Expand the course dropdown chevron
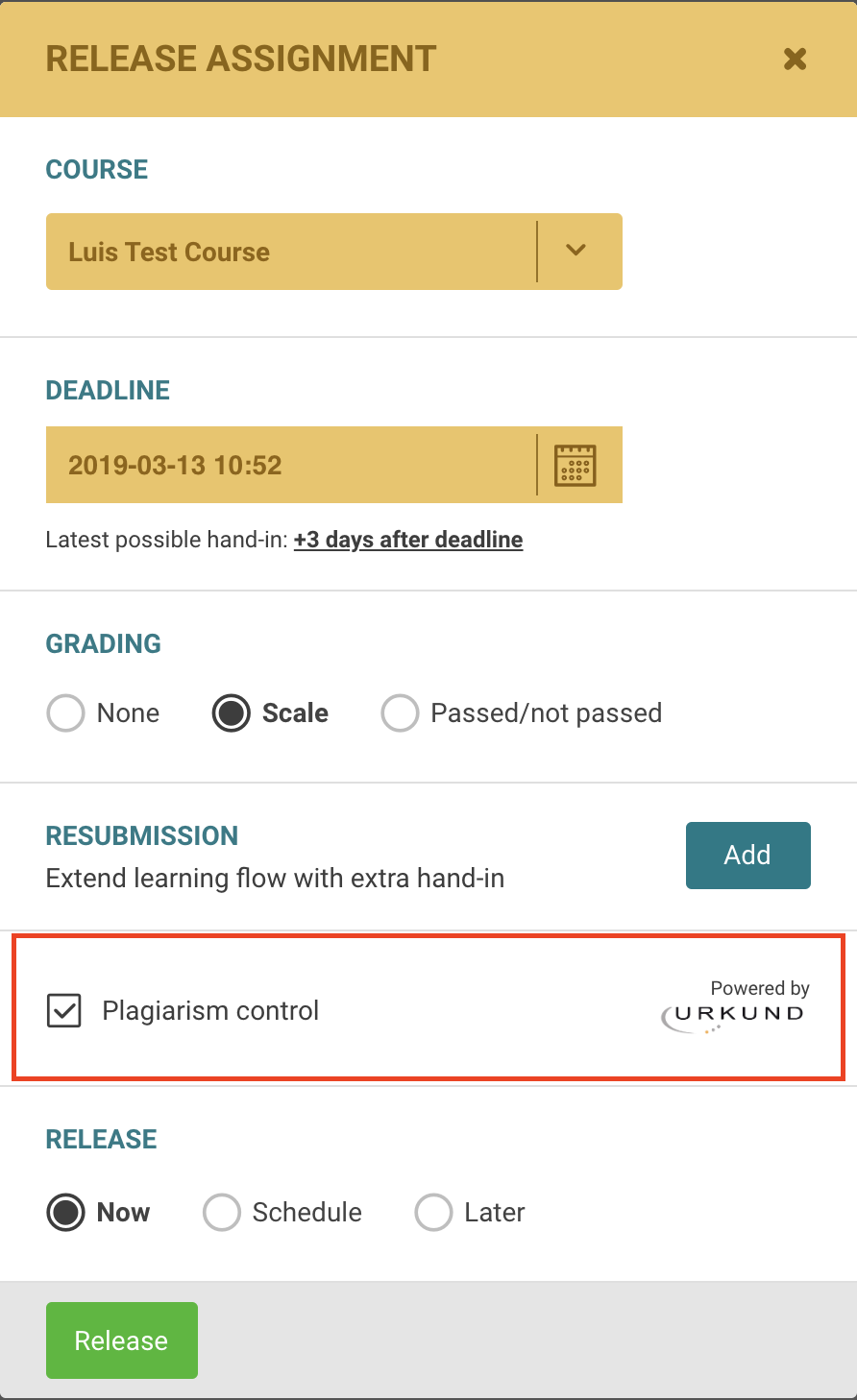This screenshot has width=857, height=1400. pos(575,251)
